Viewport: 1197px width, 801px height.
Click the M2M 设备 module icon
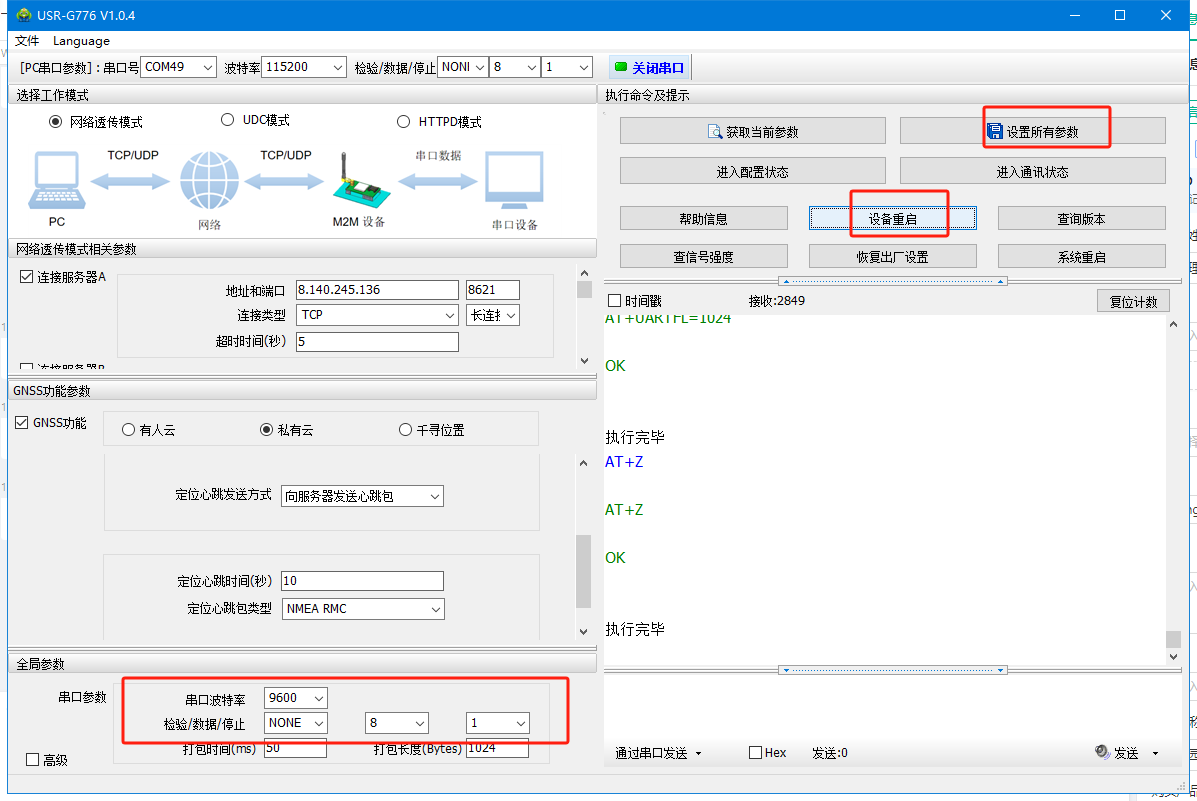[x=357, y=182]
